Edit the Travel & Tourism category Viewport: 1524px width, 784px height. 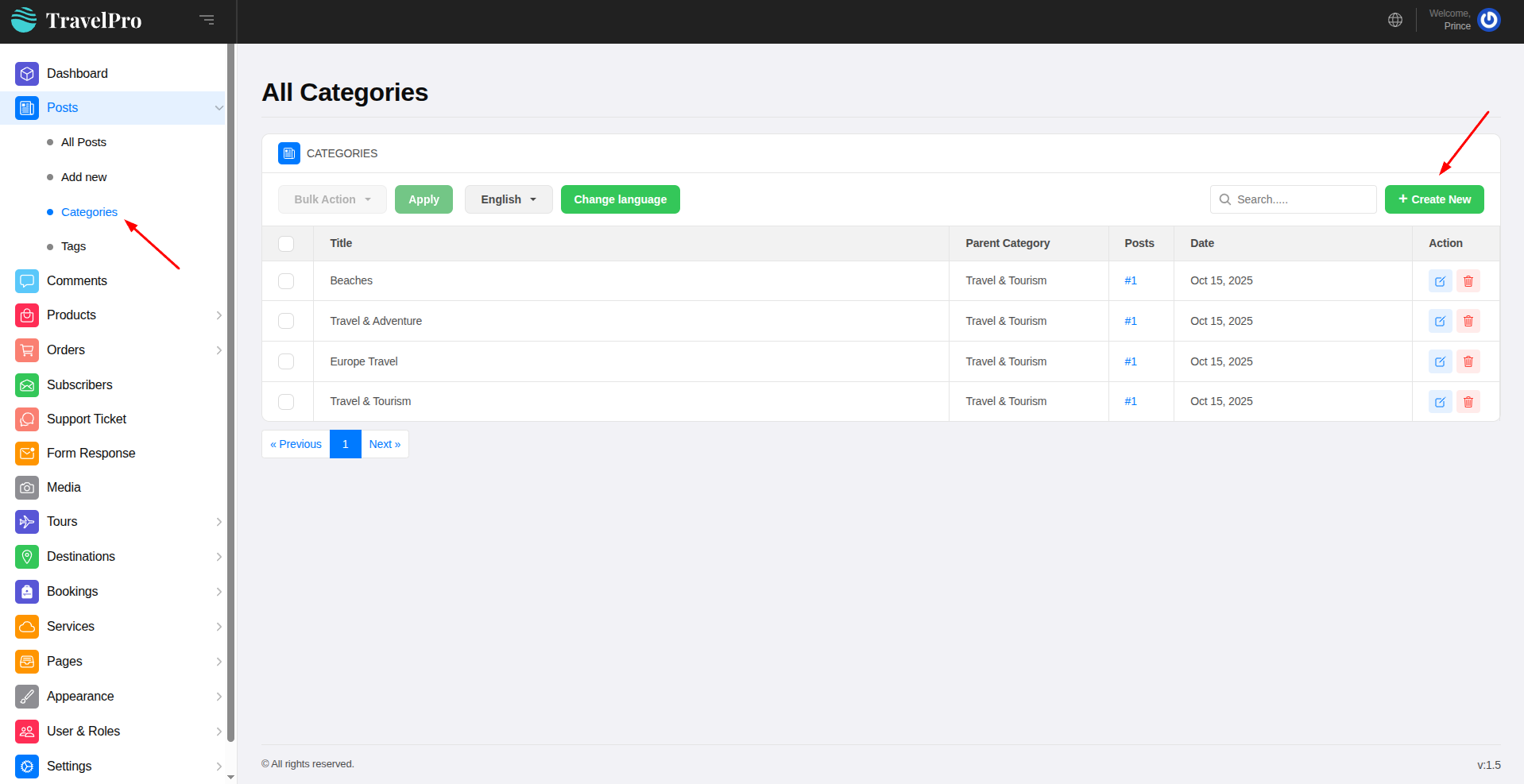click(1440, 402)
